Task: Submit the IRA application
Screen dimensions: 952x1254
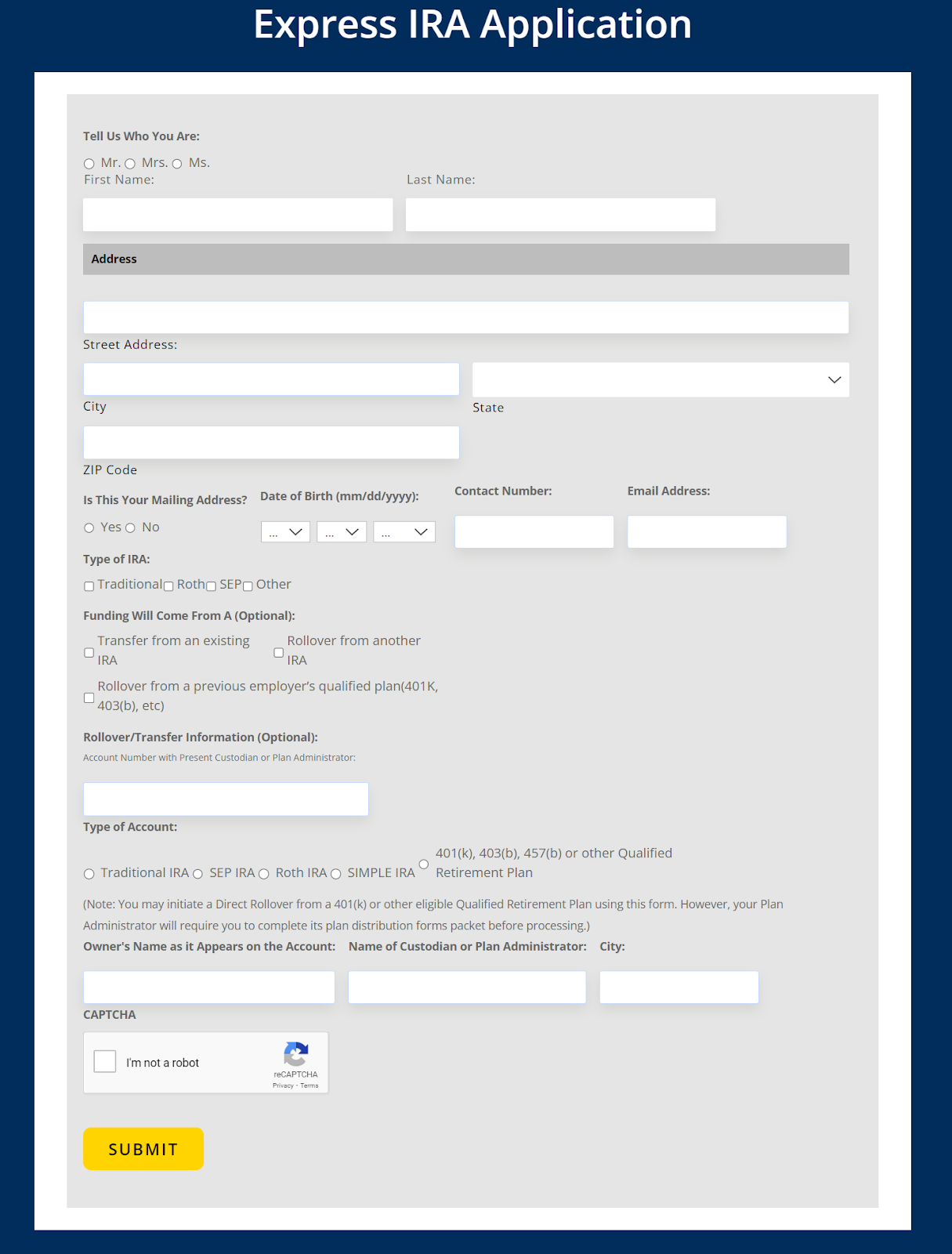Action: (143, 1149)
